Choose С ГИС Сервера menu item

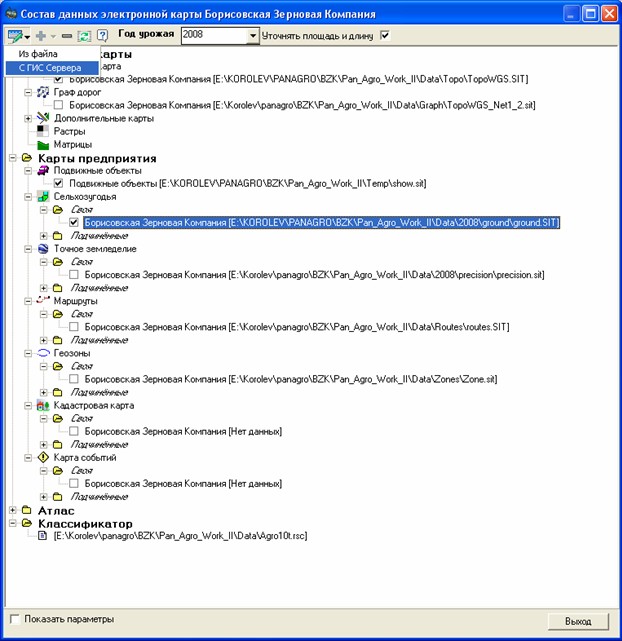click(50, 67)
